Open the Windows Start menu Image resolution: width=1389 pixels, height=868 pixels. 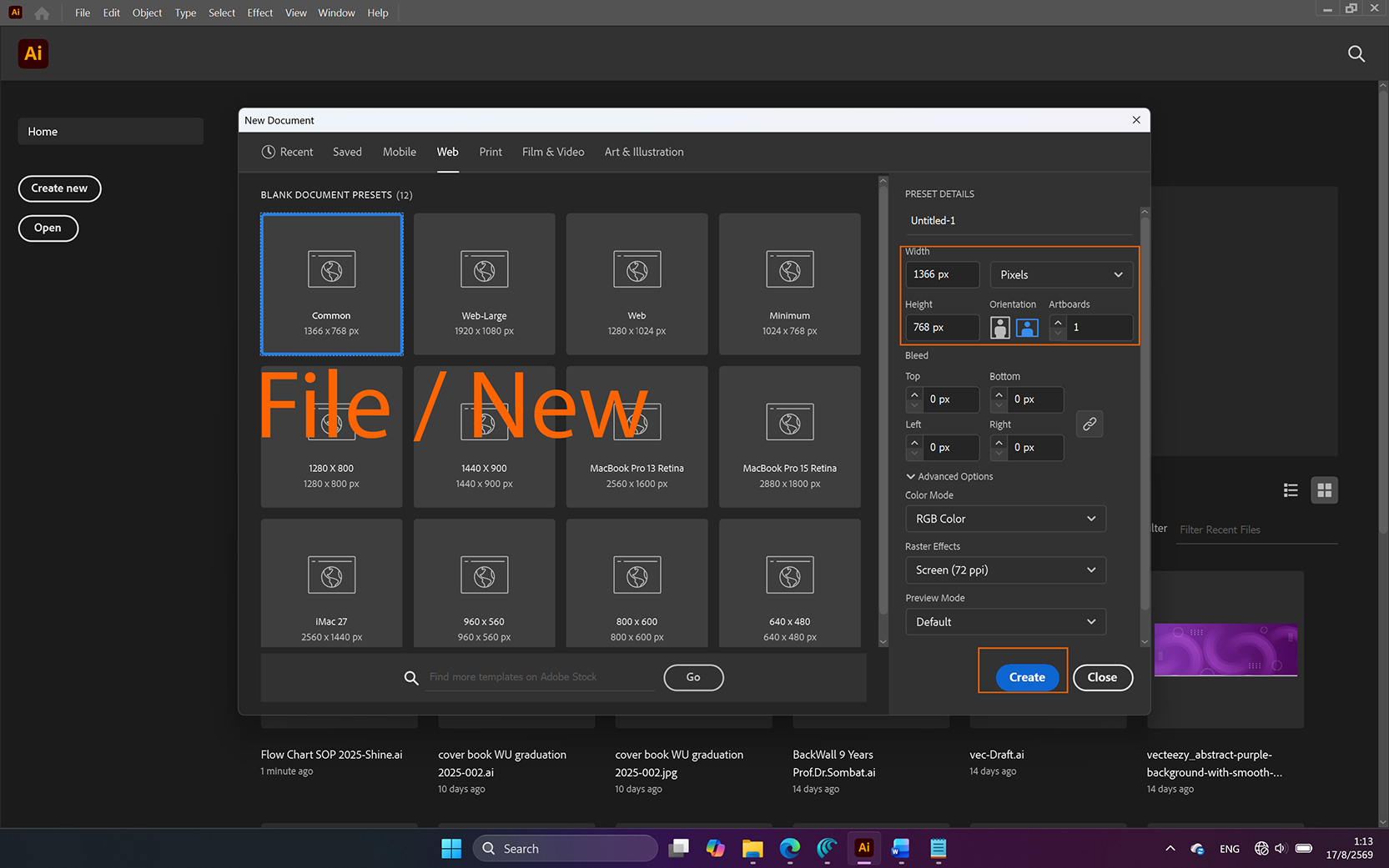(451, 849)
